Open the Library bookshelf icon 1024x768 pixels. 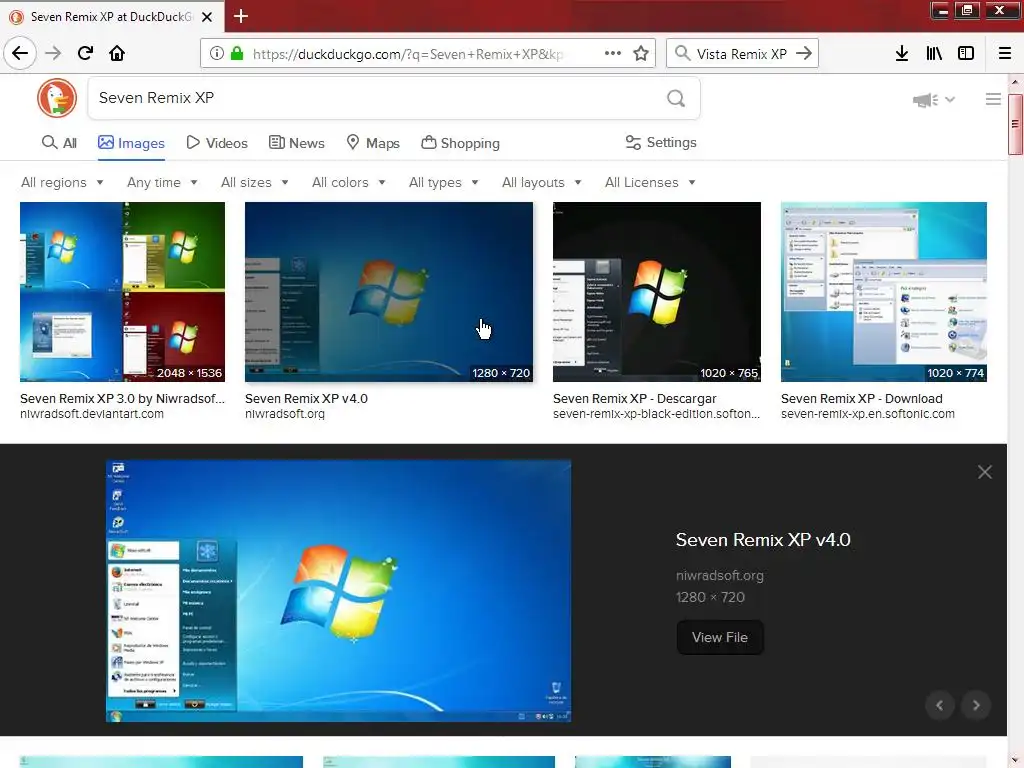coord(934,54)
